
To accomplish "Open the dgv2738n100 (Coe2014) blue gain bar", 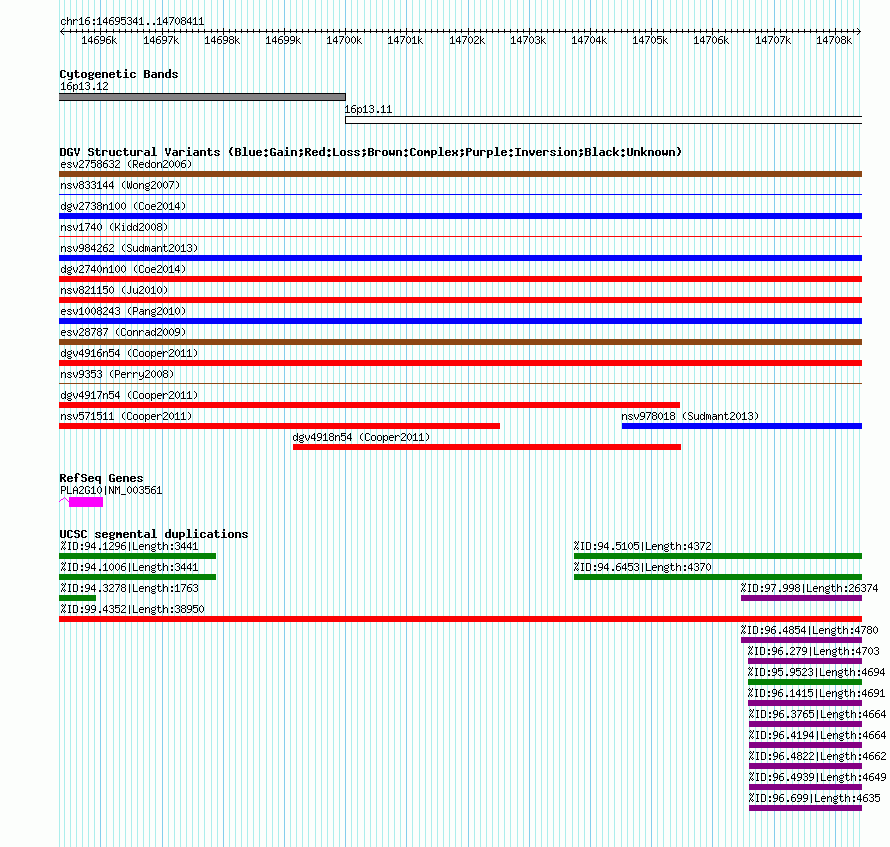I will tap(460, 216).
